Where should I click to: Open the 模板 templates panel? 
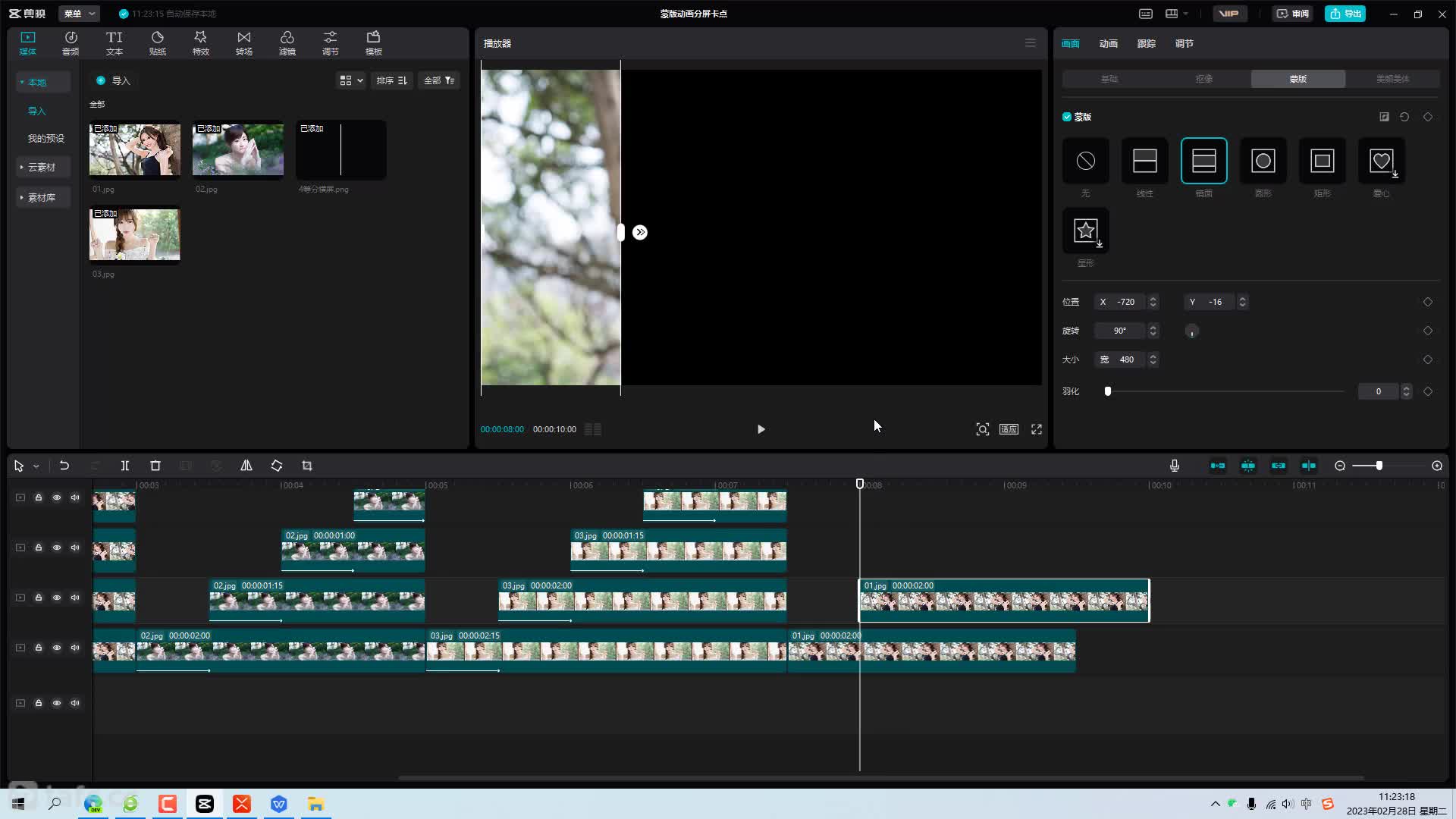pos(373,43)
